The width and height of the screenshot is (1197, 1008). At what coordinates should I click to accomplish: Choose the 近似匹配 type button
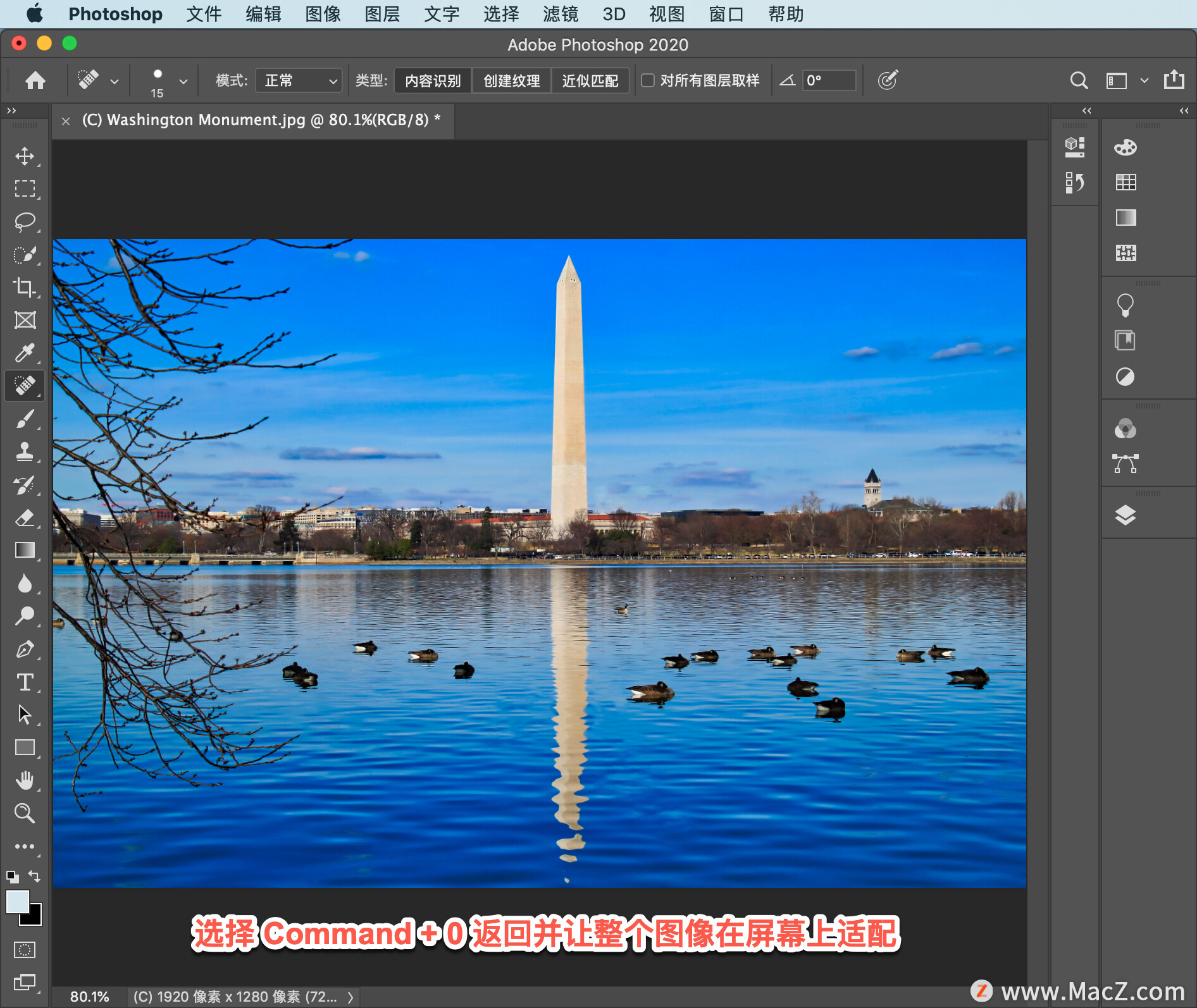point(590,81)
